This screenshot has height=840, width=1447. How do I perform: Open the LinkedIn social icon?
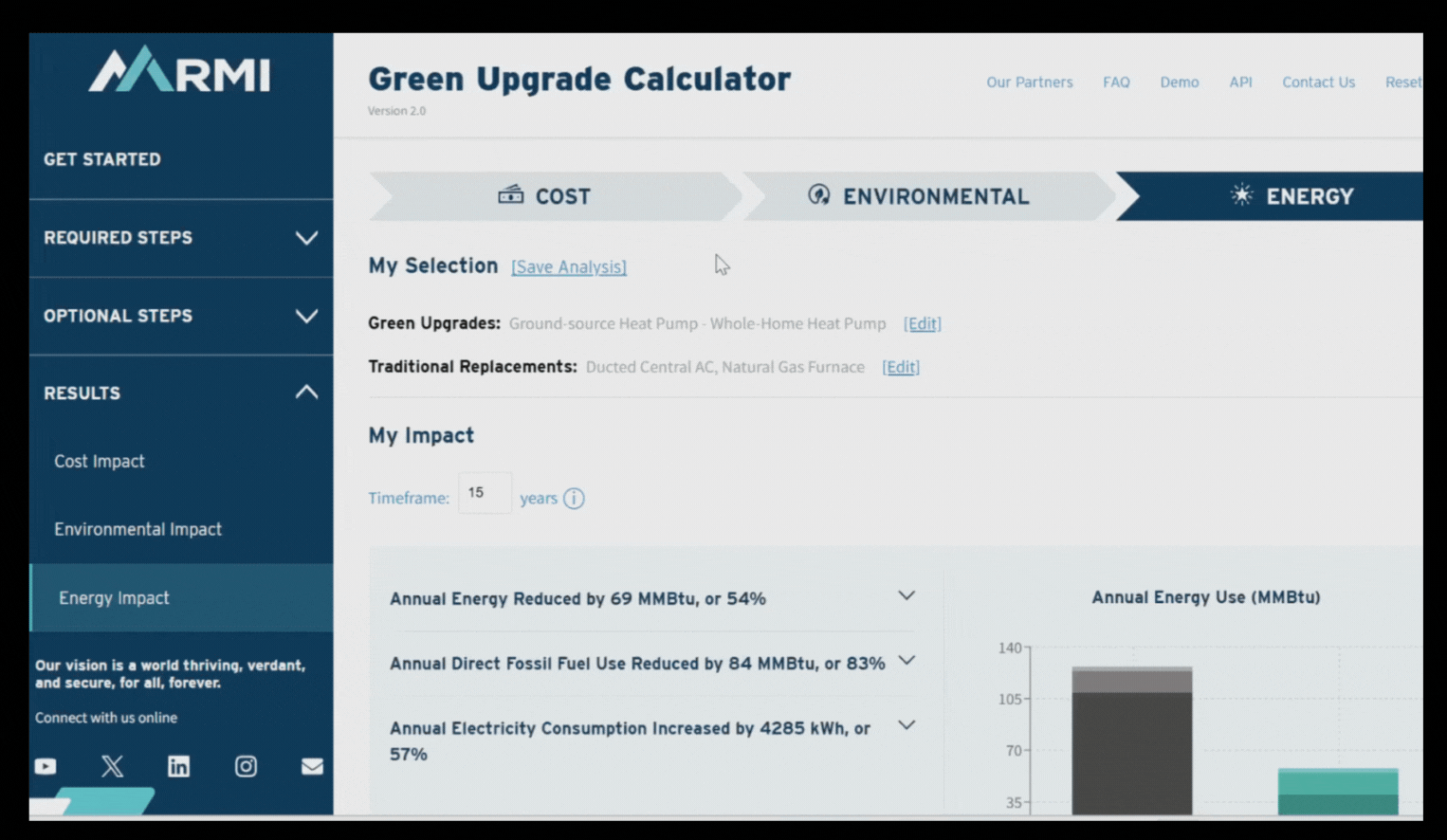point(178,766)
